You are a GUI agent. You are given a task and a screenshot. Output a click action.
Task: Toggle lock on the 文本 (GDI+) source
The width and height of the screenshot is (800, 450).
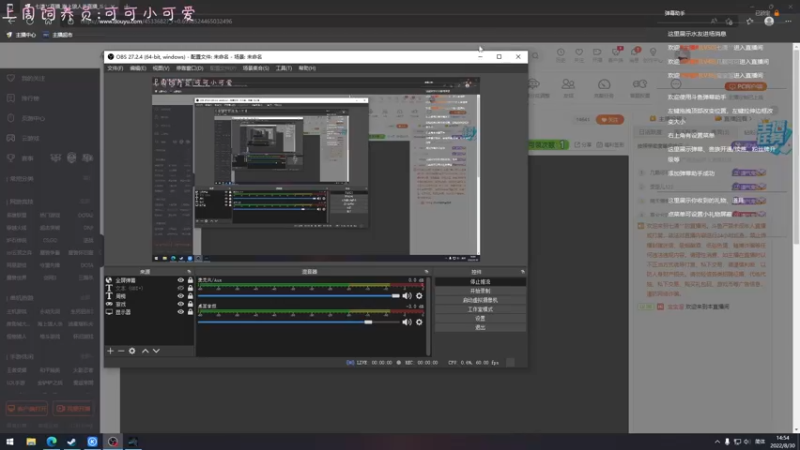190,288
